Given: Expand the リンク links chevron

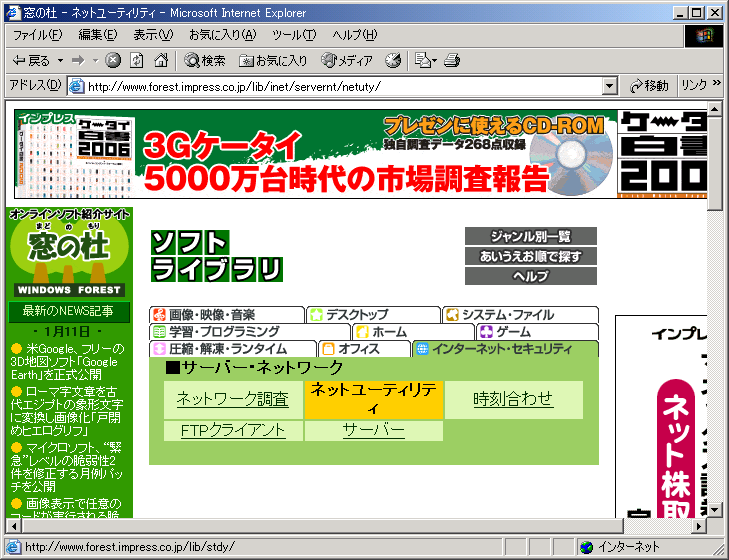Looking at the screenshot, I should pos(716,83).
